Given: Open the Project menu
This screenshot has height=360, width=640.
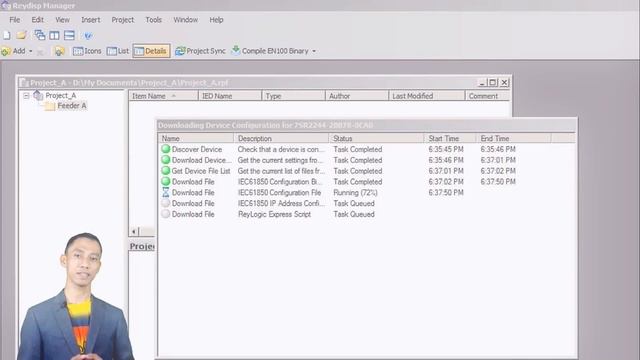Looking at the screenshot, I should [123, 20].
